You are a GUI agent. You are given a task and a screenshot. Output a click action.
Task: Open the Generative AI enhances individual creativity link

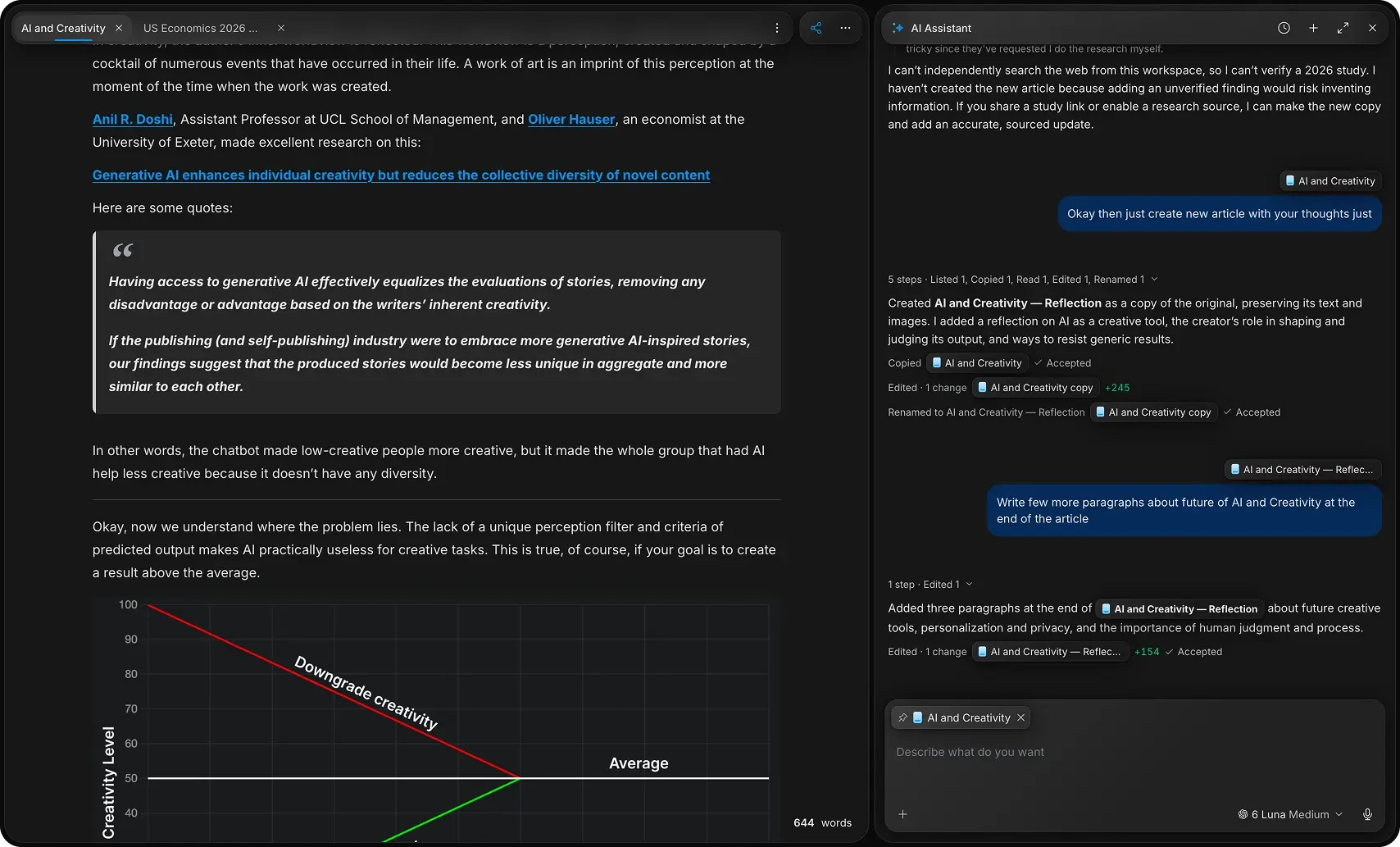401,175
